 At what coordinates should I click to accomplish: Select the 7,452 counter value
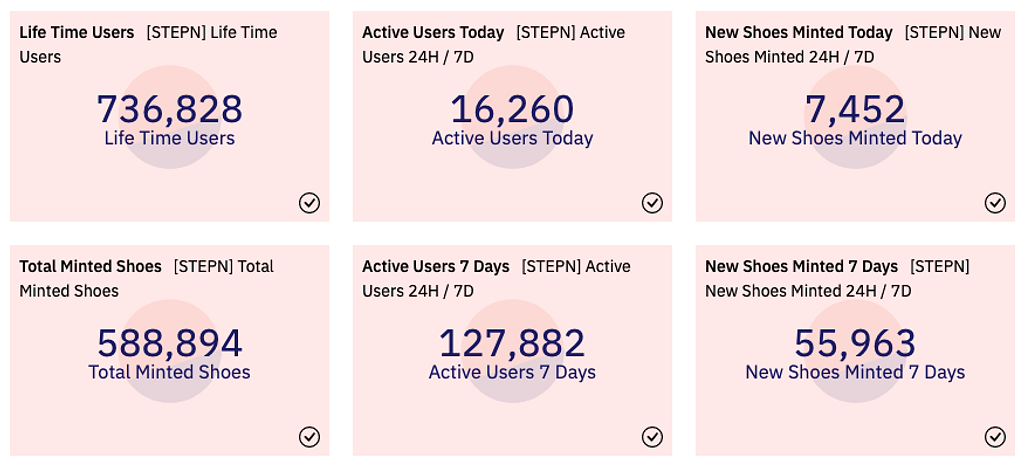pyautogui.click(x=855, y=109)
